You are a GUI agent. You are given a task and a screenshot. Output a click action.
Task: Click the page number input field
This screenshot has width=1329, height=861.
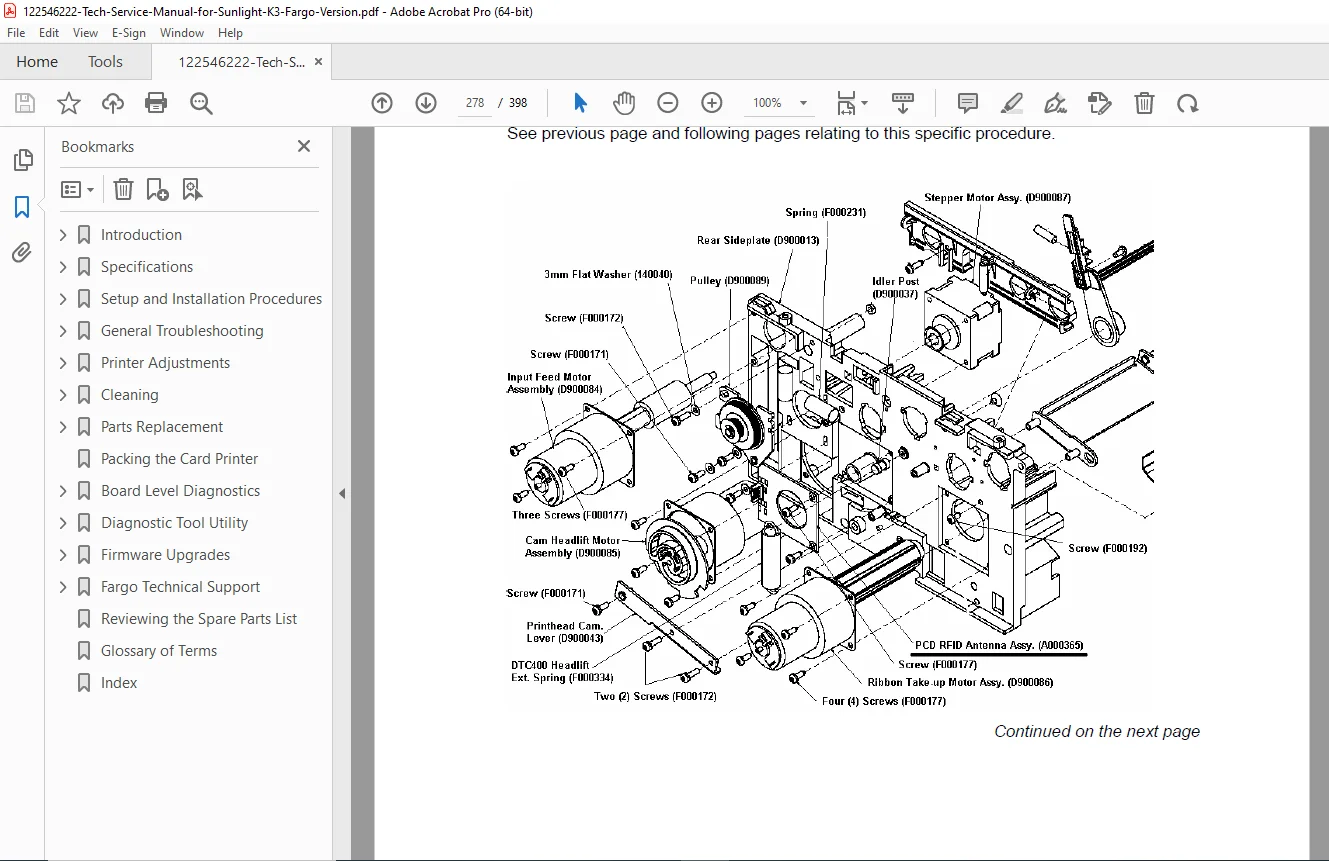coord(475,103)
